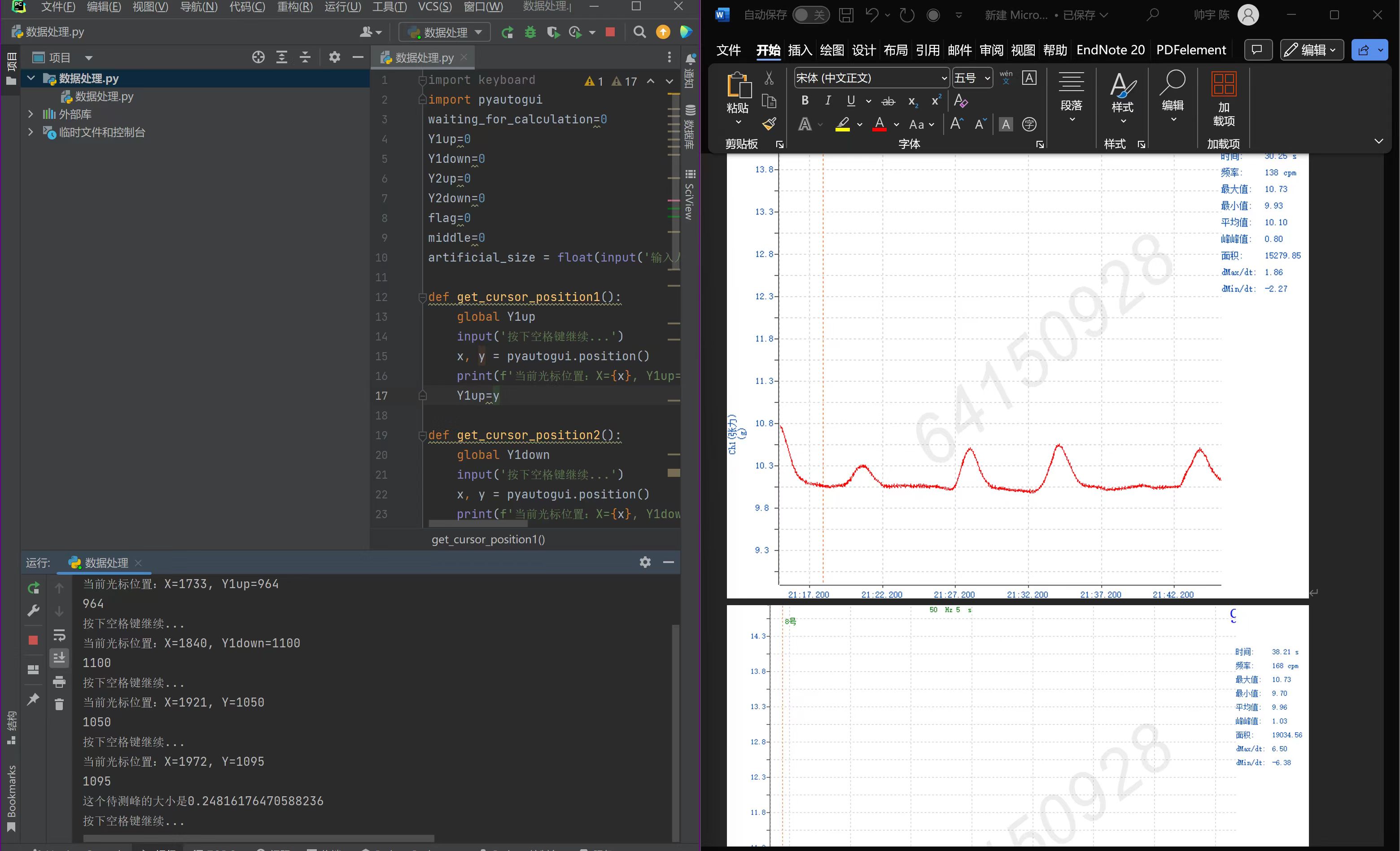Toggle AutoSave off in Word
Screen dimensions: 1400x851
[x=811, y=15]
